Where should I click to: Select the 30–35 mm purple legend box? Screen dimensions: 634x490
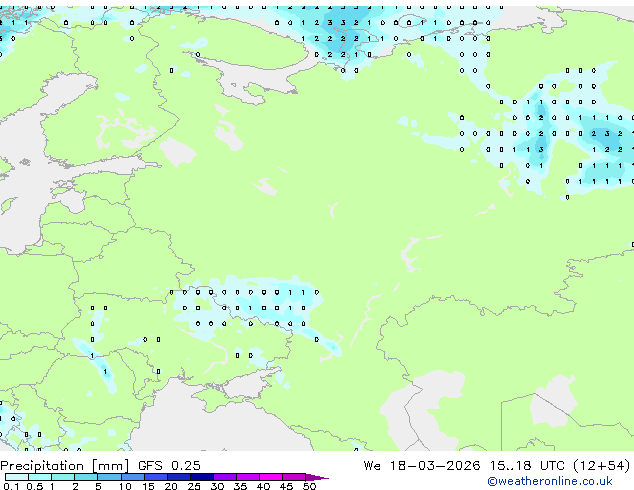pos(224,477)
